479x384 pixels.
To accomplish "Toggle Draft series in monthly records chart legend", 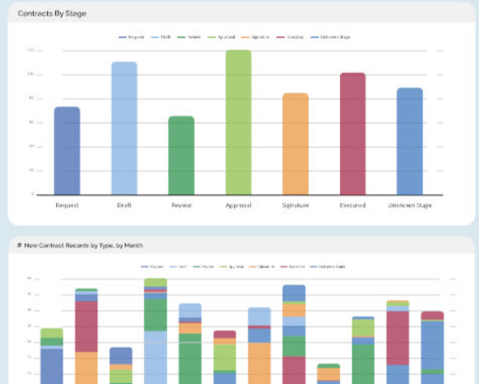I will (178, 267).
